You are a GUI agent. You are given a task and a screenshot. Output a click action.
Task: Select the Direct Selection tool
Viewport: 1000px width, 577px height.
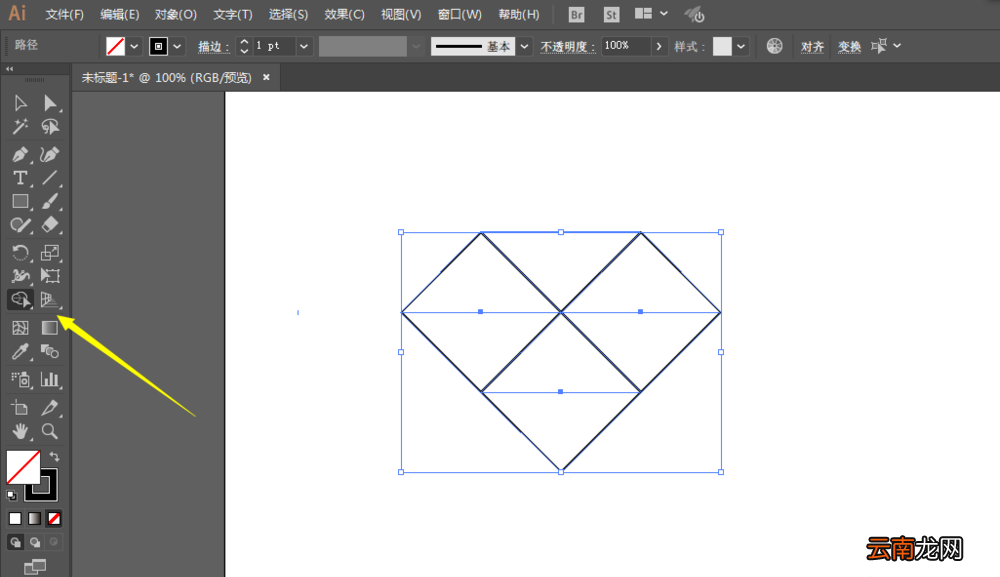pyautogui.click(x=50, y=103)
